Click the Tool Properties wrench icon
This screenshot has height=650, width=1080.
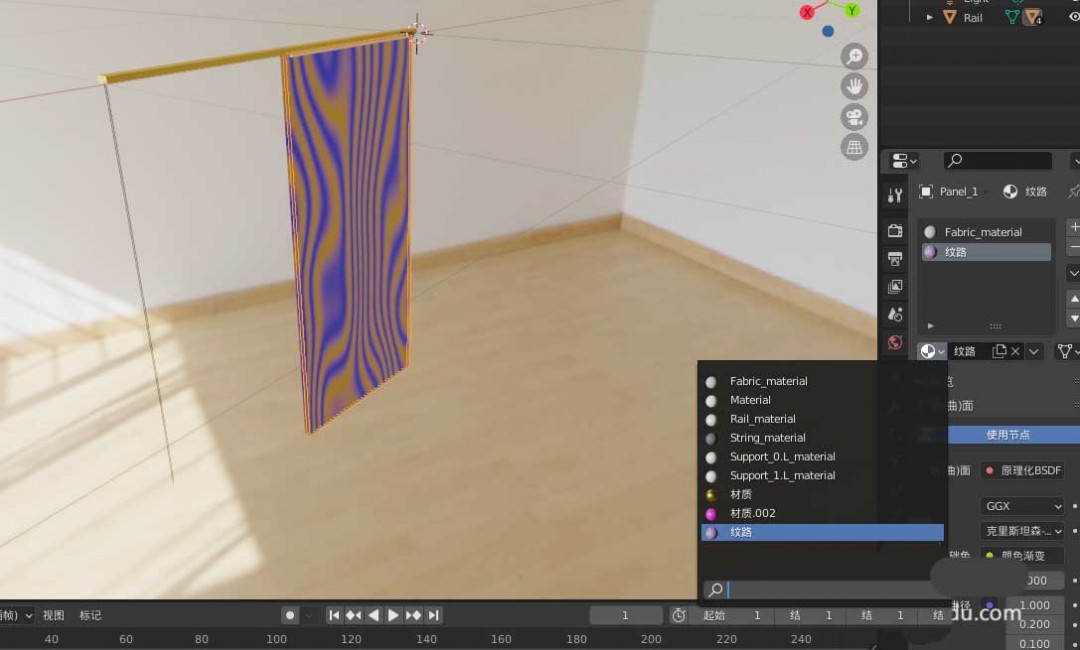pyautogui.click(x=895, y=195)
